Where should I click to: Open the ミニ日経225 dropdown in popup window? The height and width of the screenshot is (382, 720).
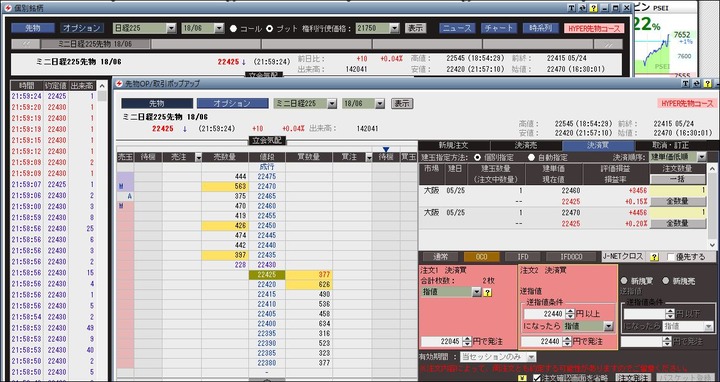point(332,104)
